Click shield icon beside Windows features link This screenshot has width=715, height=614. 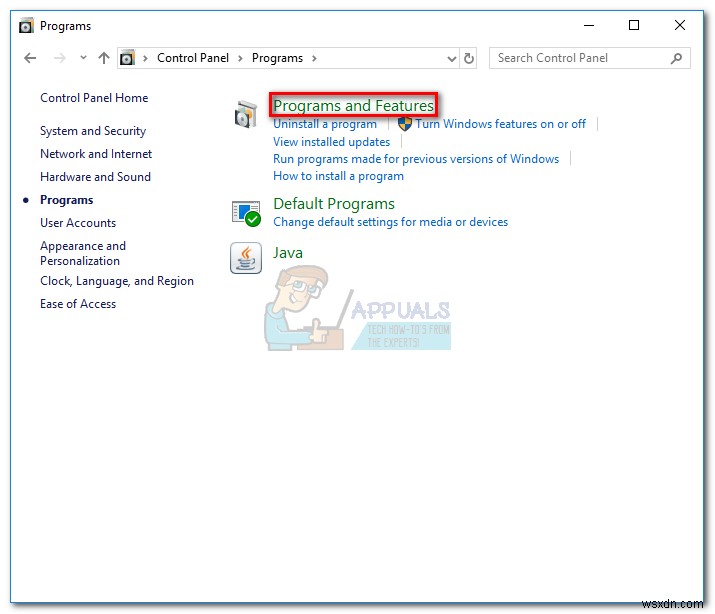pos(404,124)
